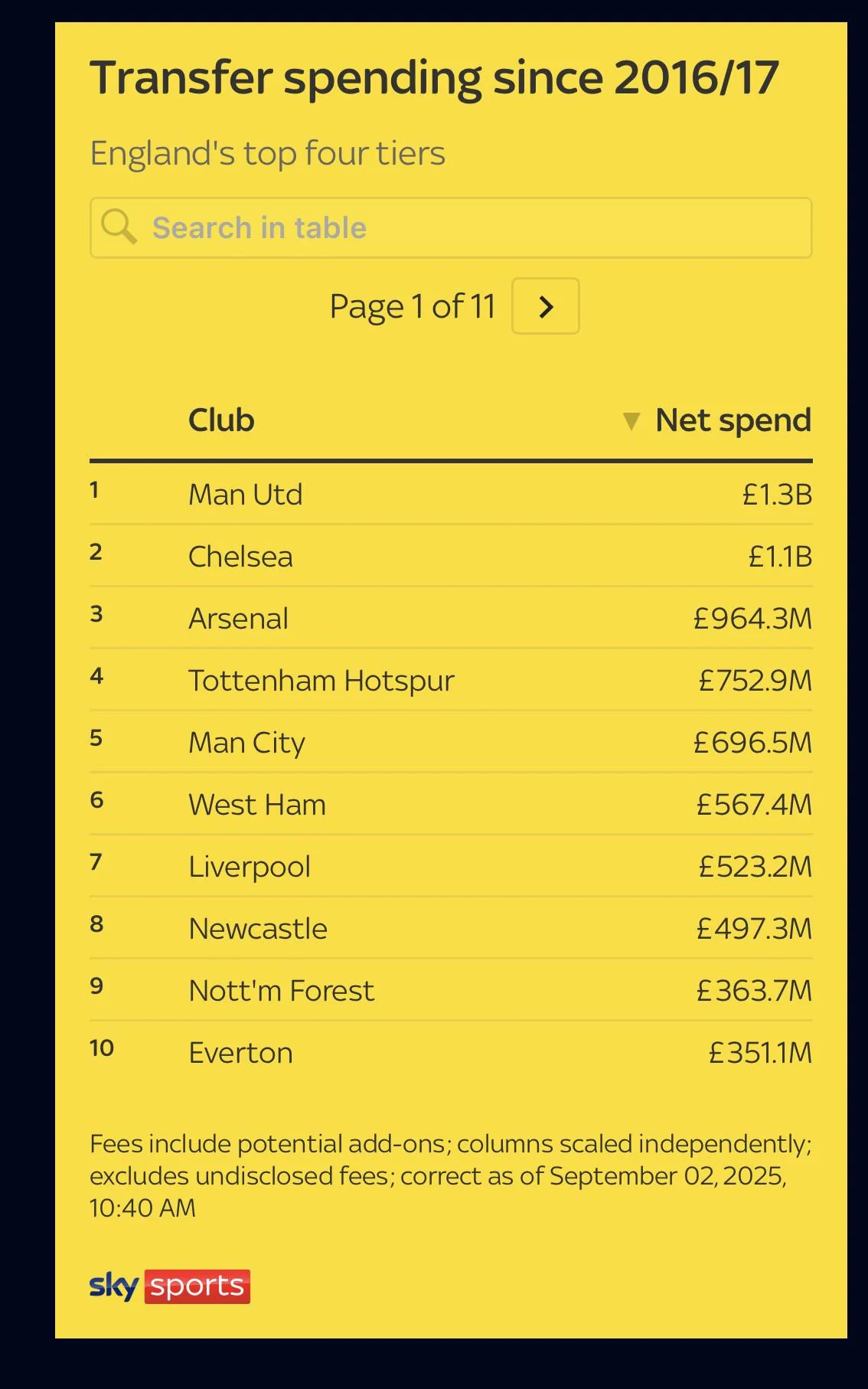Screen dimensions: 868x1389
Task: Select the Chelsea club row
Action: [x=451, y=556]
